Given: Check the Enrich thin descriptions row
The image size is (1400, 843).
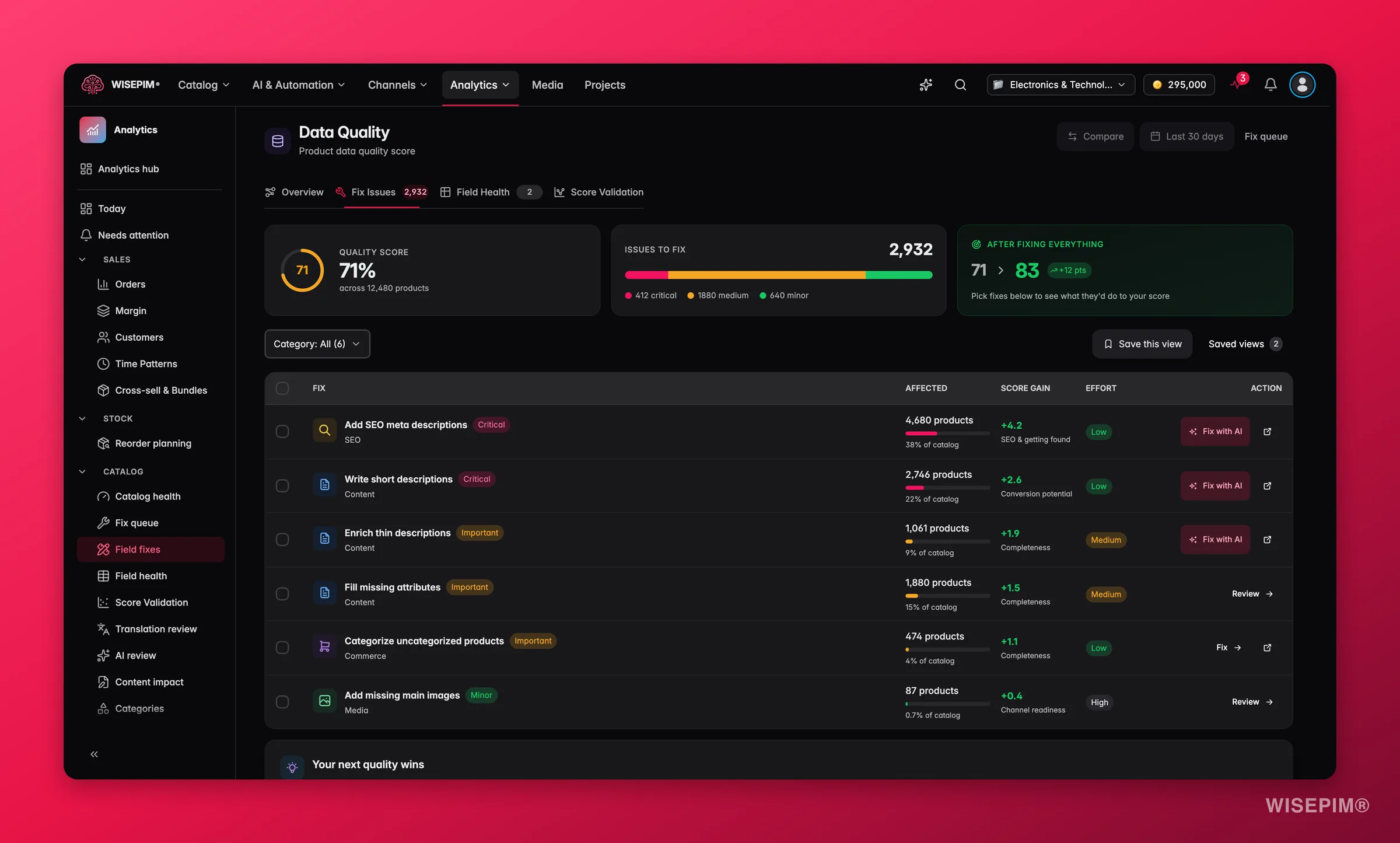Looking at the screenshot, I should click(282, 539).
